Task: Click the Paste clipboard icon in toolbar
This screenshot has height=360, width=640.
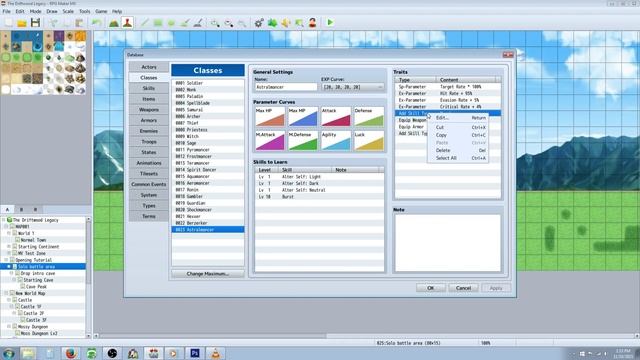Action: pos(79,23)
